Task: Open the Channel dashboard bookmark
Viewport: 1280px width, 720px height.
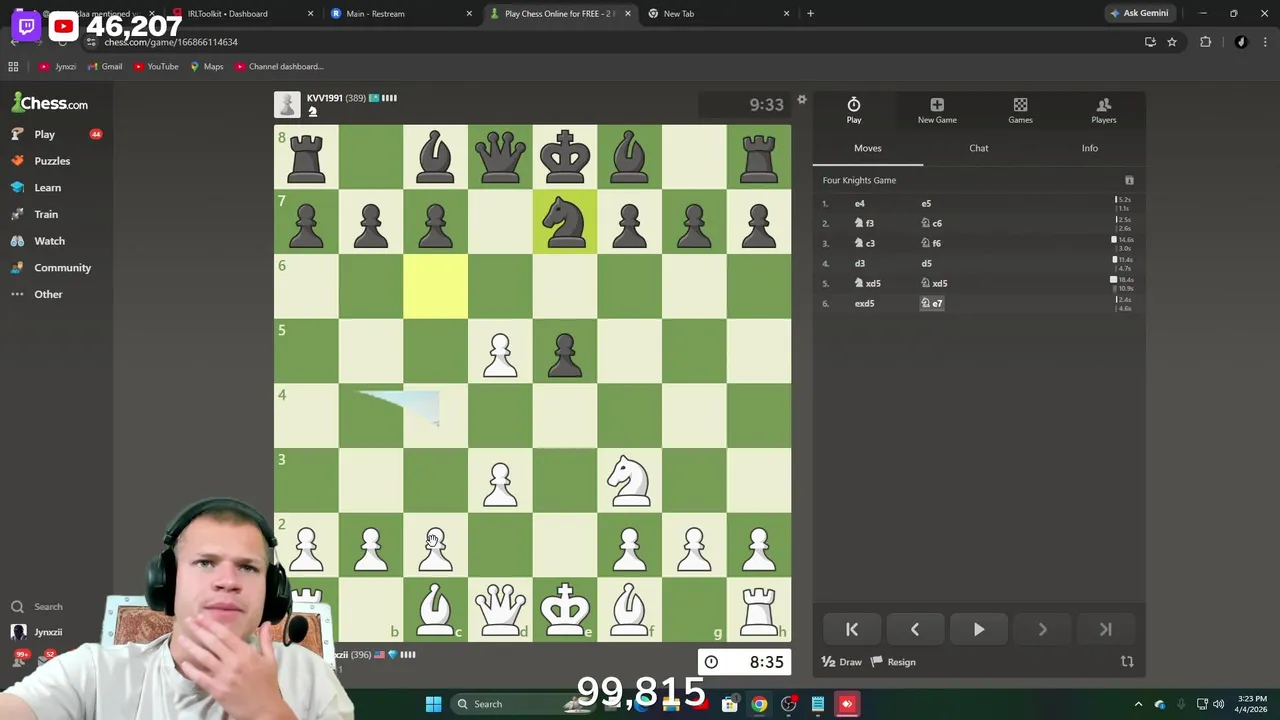Action: point(279,66)
